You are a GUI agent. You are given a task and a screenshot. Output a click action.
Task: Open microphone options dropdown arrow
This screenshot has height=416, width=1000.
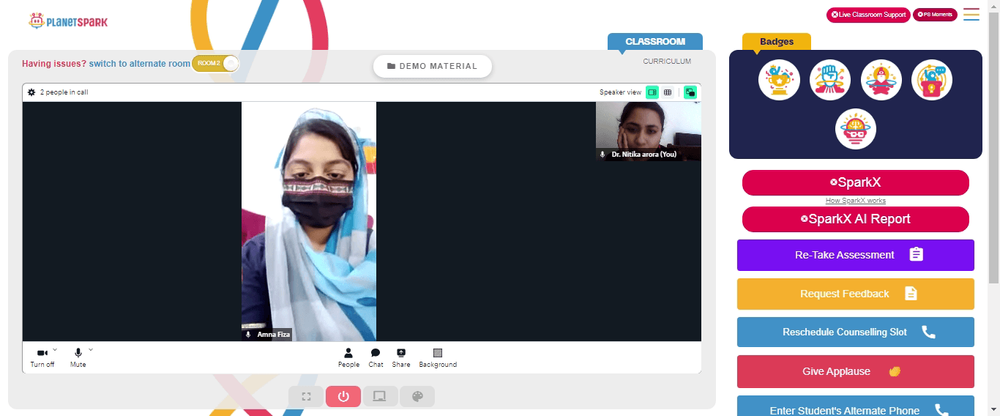point(90,350)
